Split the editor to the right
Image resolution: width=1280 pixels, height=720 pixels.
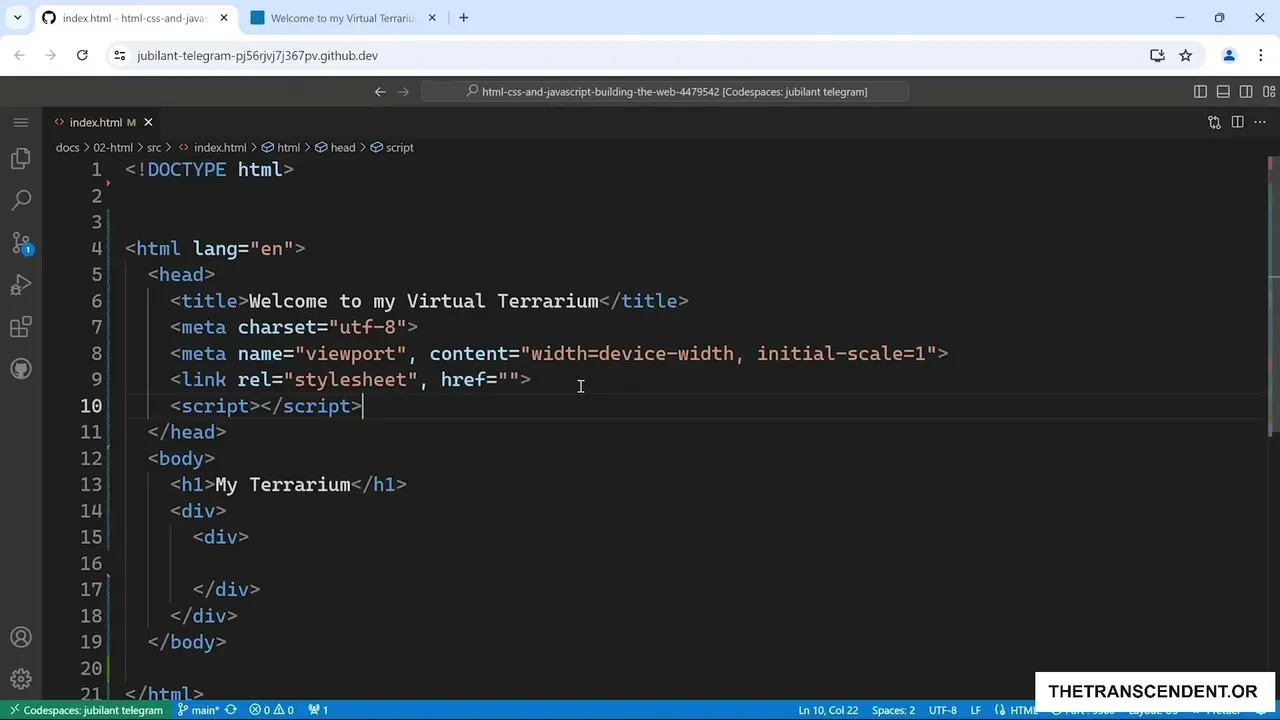tap(1237, 122)
